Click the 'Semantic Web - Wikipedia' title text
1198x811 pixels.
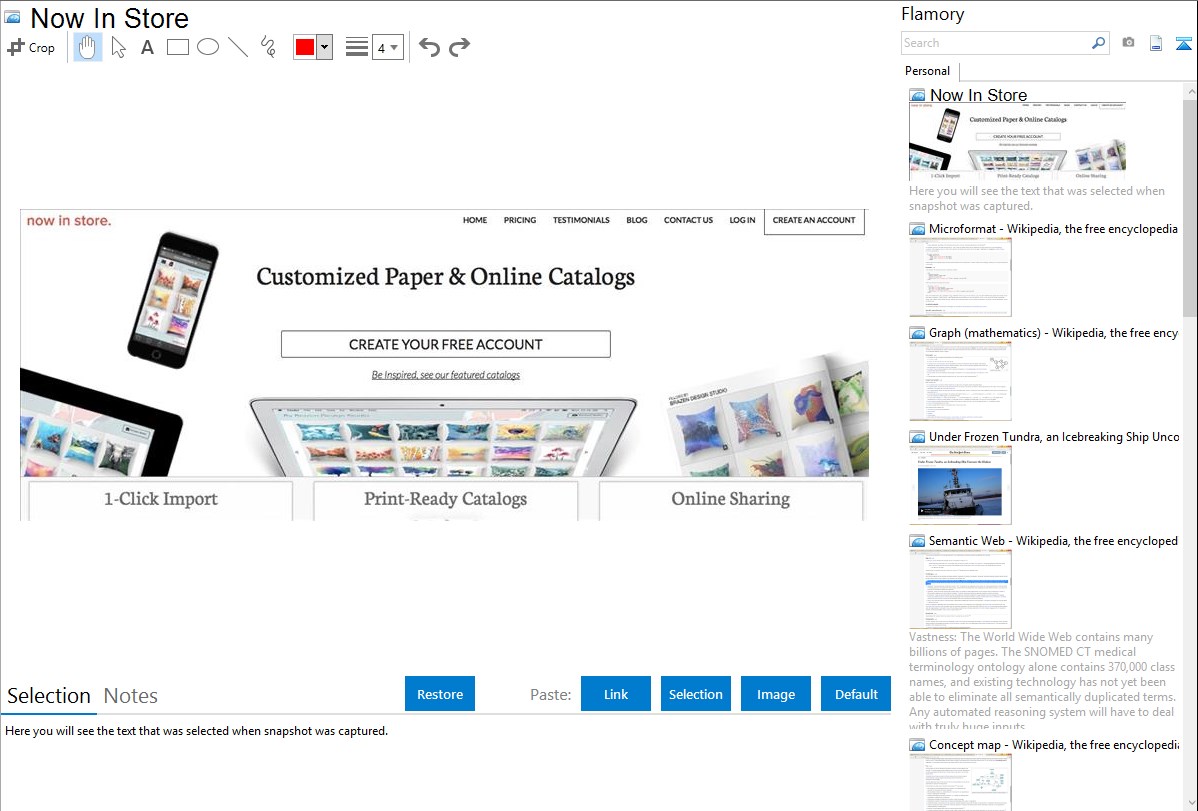tap(1053, 541)
